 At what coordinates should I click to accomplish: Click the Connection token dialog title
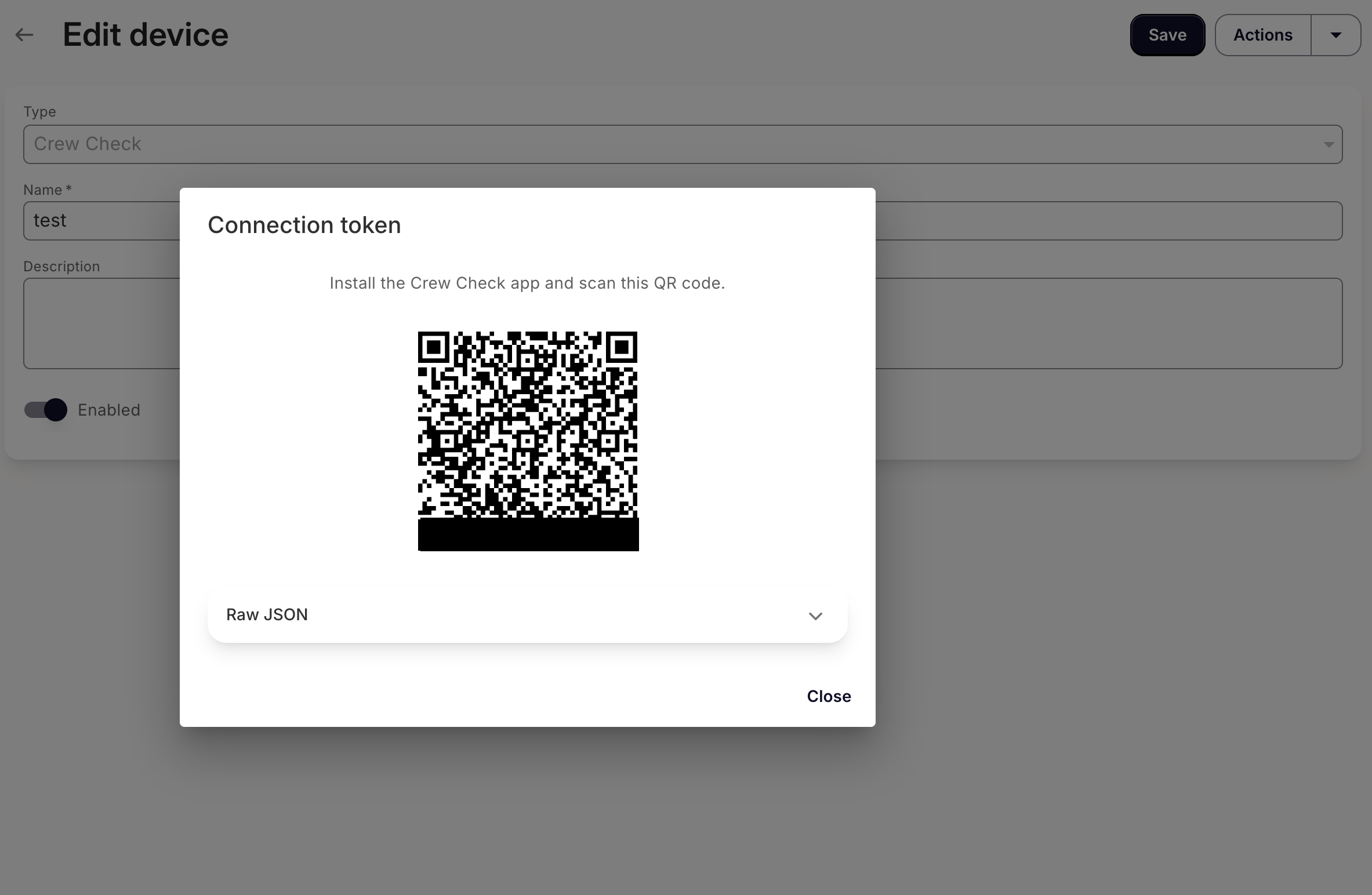[x=304, y=225]
